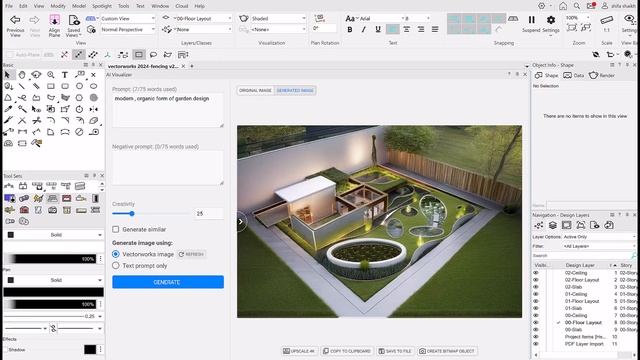640x360 pixels.
Task: Open Shaded render mode dropdown
Action: coord(278,18)
